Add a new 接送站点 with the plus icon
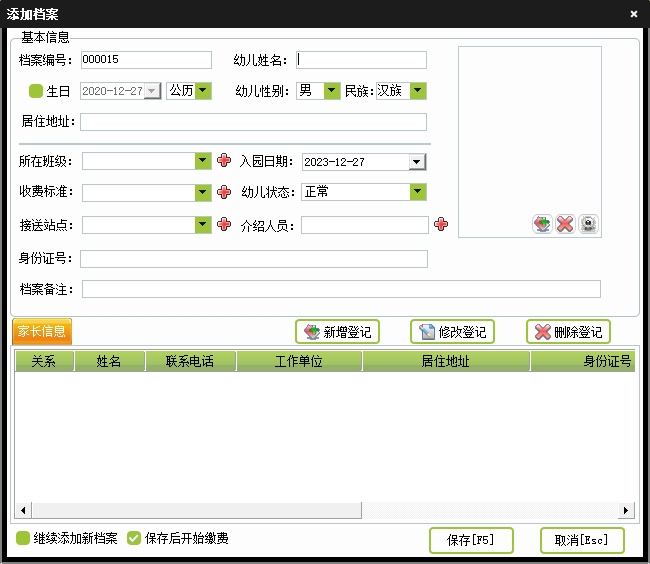The width and height of the screenshot is (650, 564). (x=224, y=224)
